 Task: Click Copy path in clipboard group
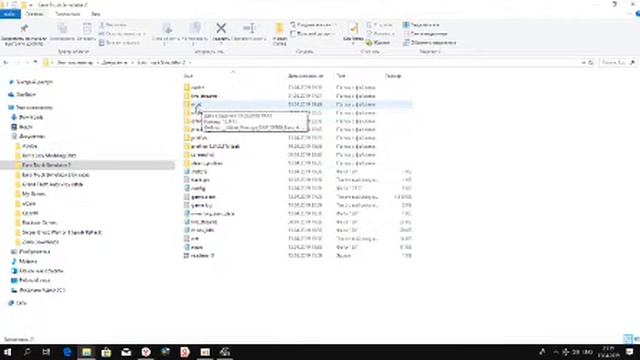point(122,34)
